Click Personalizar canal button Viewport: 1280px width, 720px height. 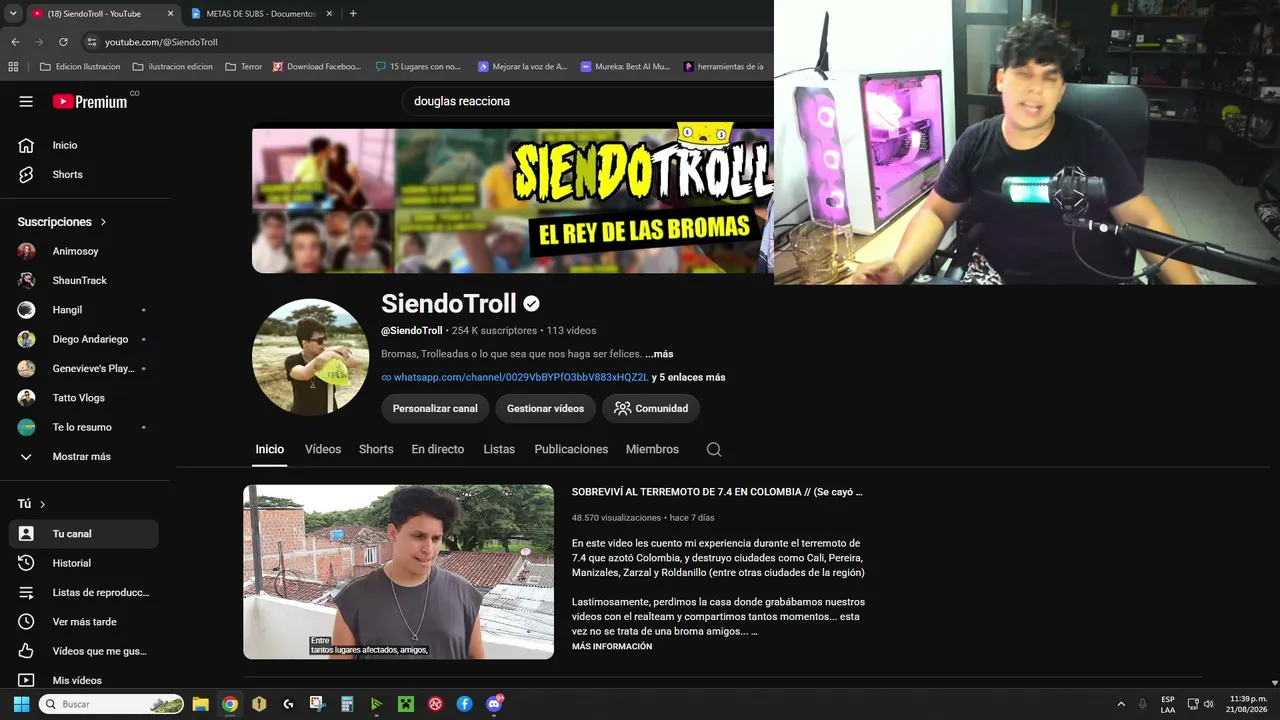point(435,408)
